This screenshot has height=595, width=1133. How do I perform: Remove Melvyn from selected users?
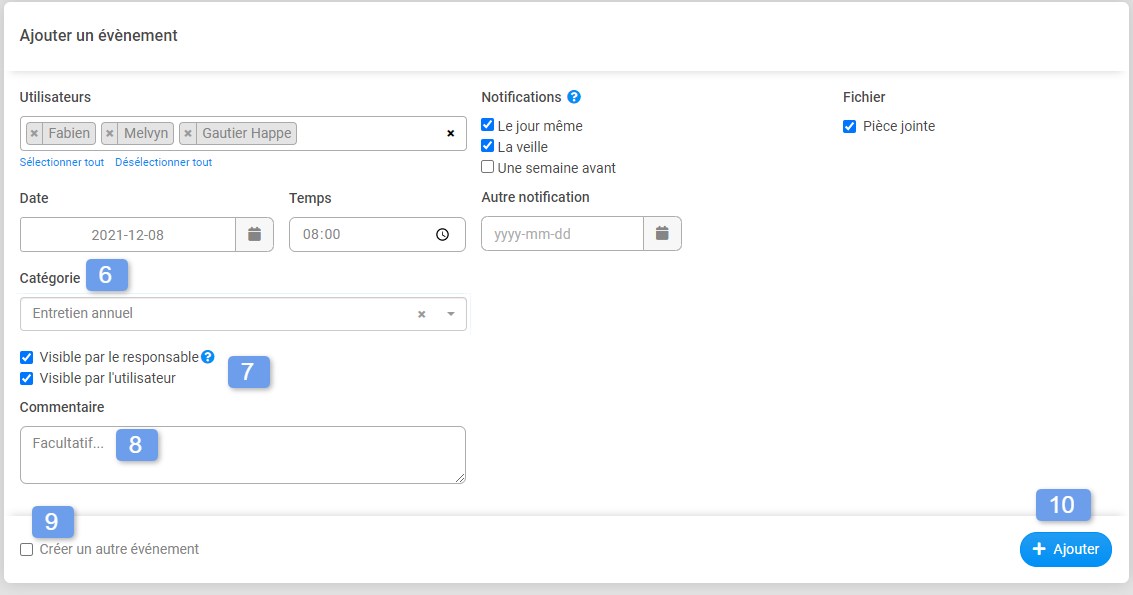point(110,133)
